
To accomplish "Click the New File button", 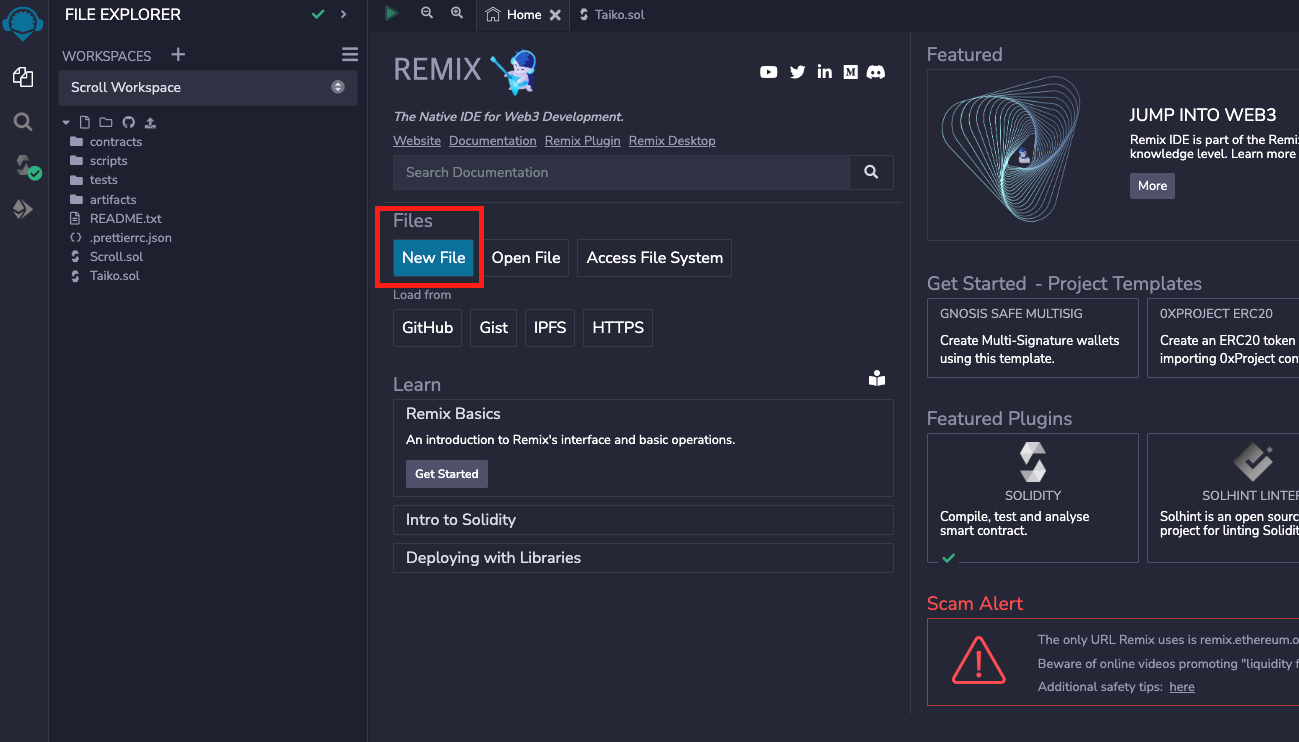I will 434,258.
